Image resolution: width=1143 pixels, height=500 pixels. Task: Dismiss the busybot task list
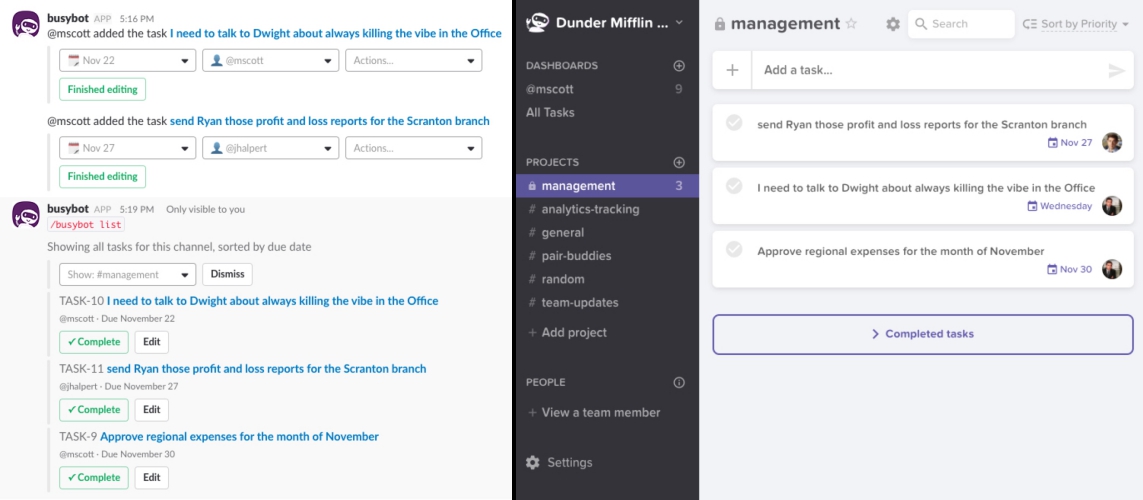click(227, 275)
